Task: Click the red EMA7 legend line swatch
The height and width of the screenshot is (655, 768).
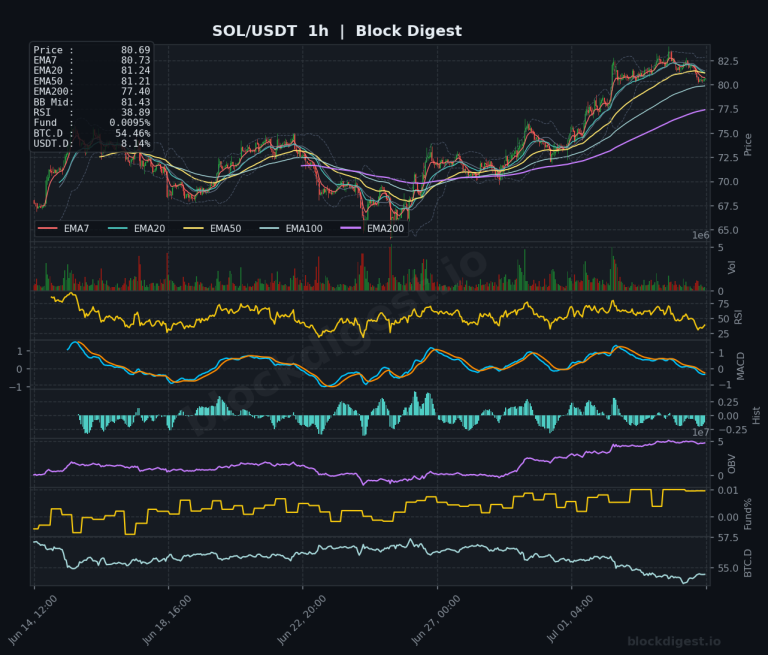Action: [x=48, y=228]
